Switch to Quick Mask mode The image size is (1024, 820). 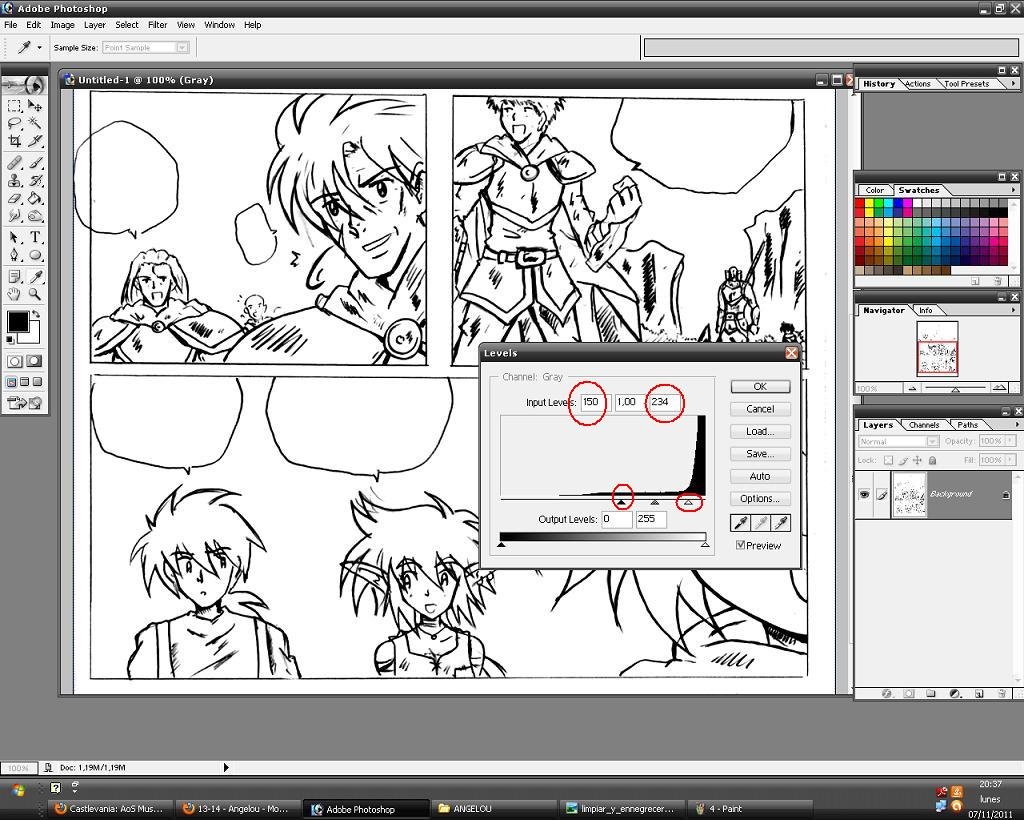(34, 361)
